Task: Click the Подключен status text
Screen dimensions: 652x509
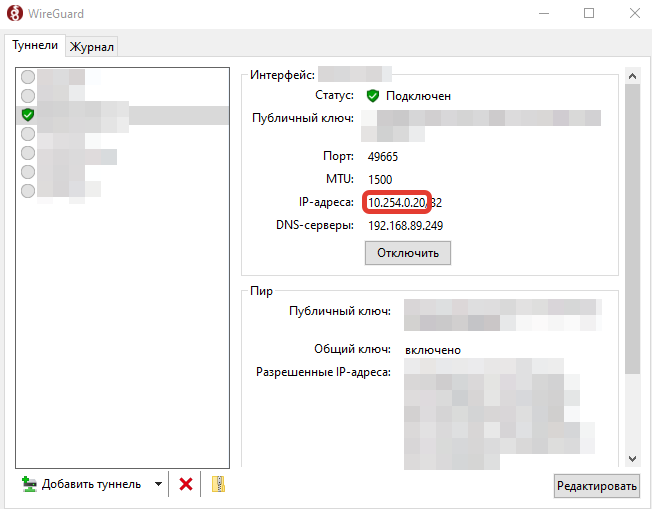Action: [x=418, y=96]
